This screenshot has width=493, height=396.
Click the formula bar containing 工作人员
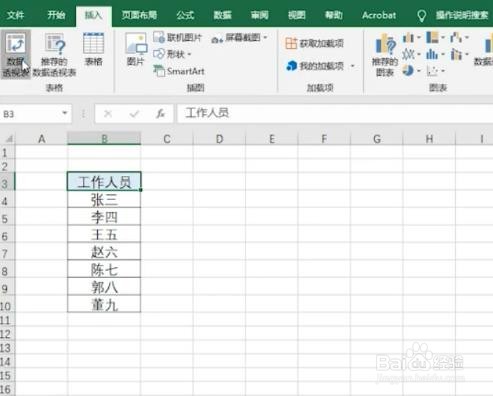pos(335,113)
